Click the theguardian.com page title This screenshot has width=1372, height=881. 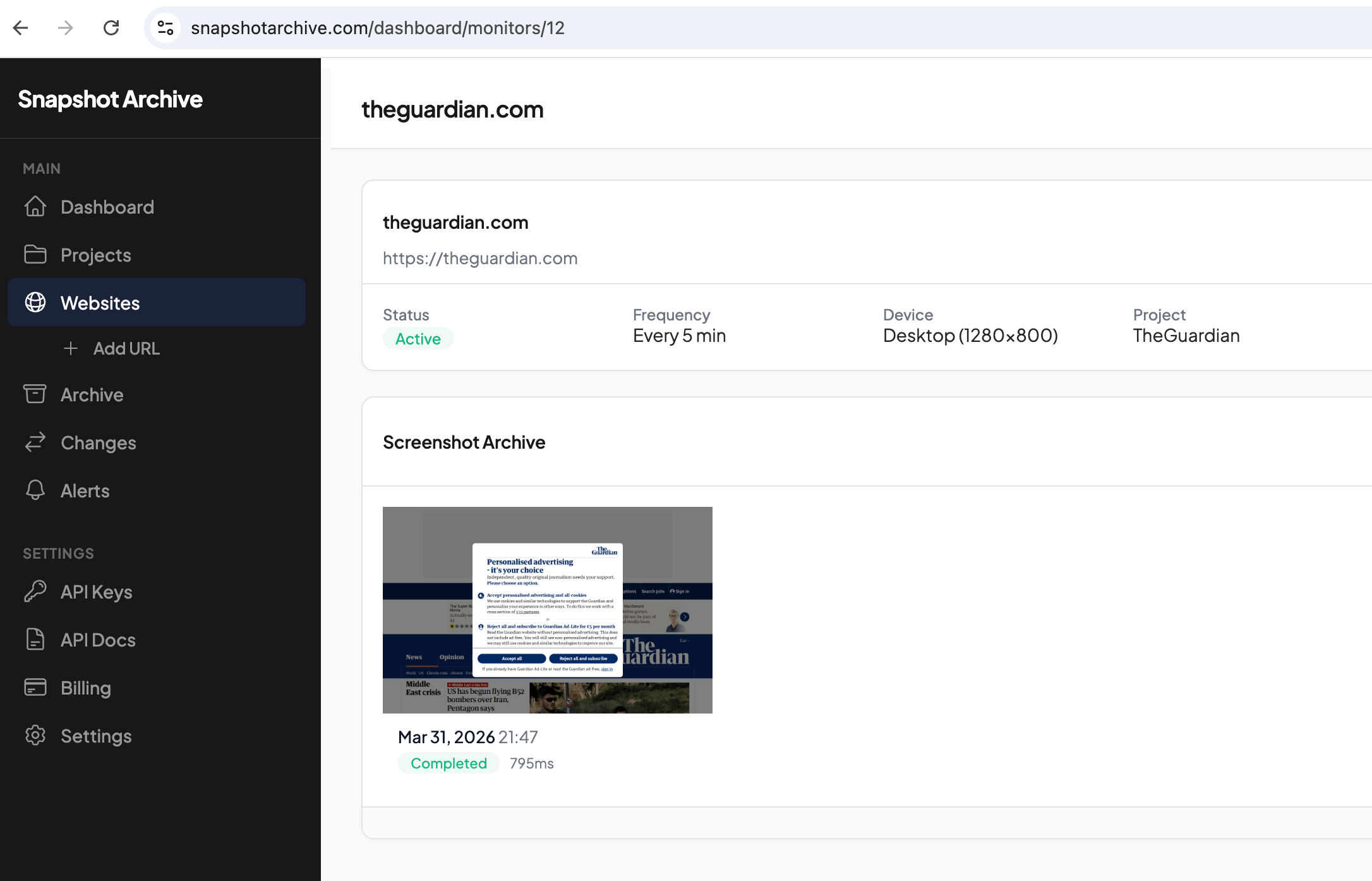click(x=452, y=109)
